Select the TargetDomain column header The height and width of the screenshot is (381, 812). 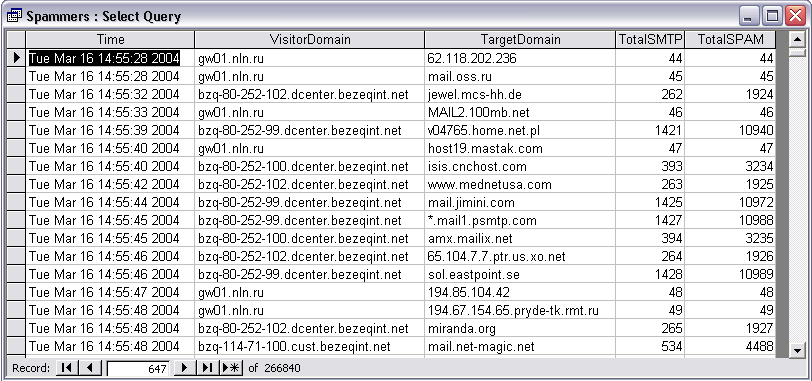coord(520,39)
